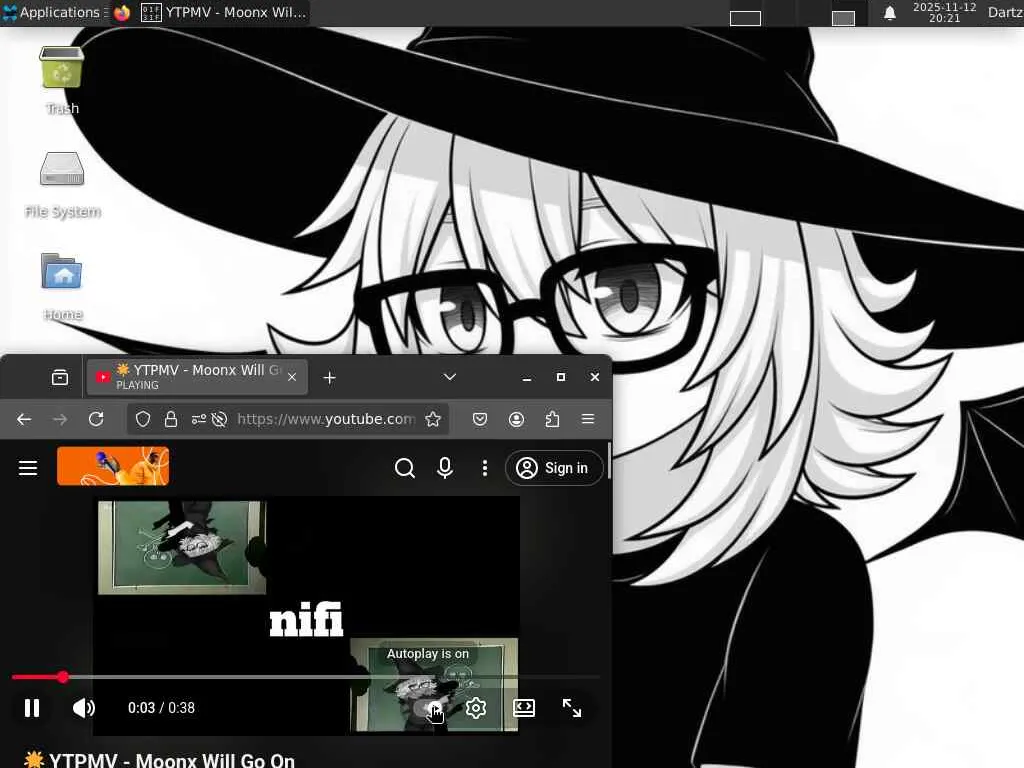Enter fullscreen with the expand icon
The height and width of the screenshot is (768, 1024).
(x=571, y=708)
